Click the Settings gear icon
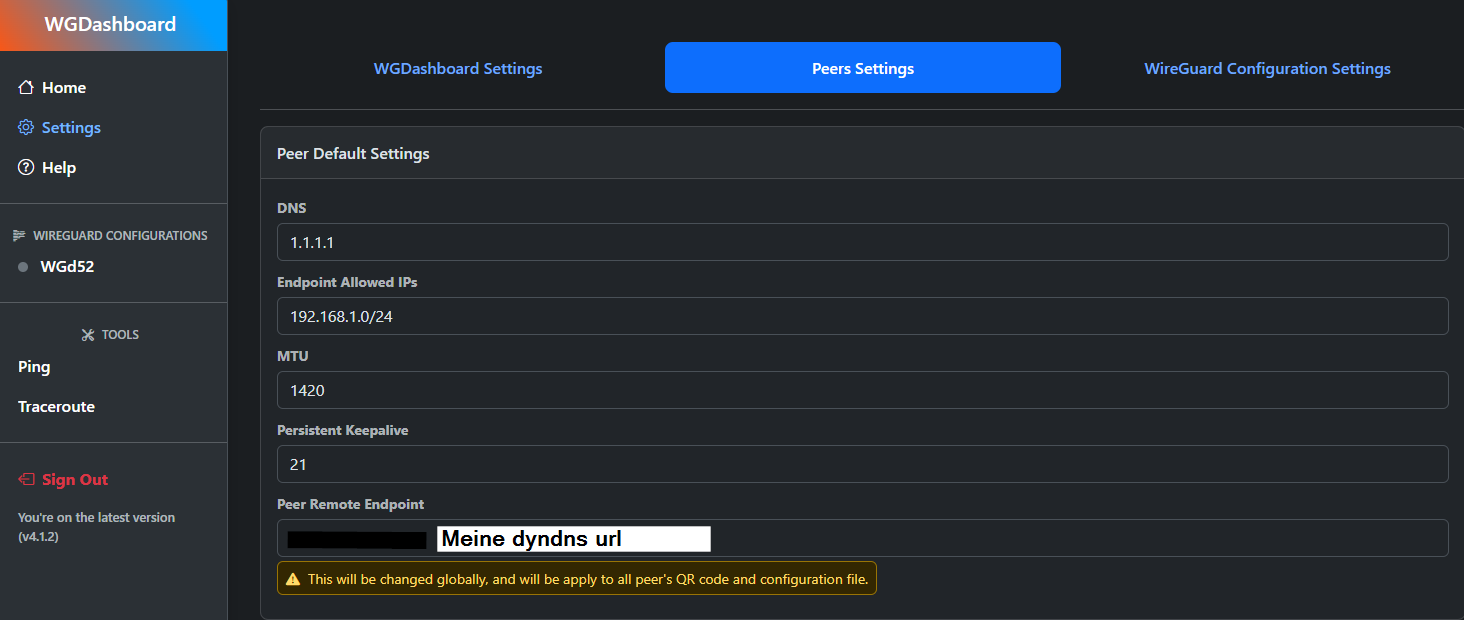The image size is (1464, 620). 26,128
